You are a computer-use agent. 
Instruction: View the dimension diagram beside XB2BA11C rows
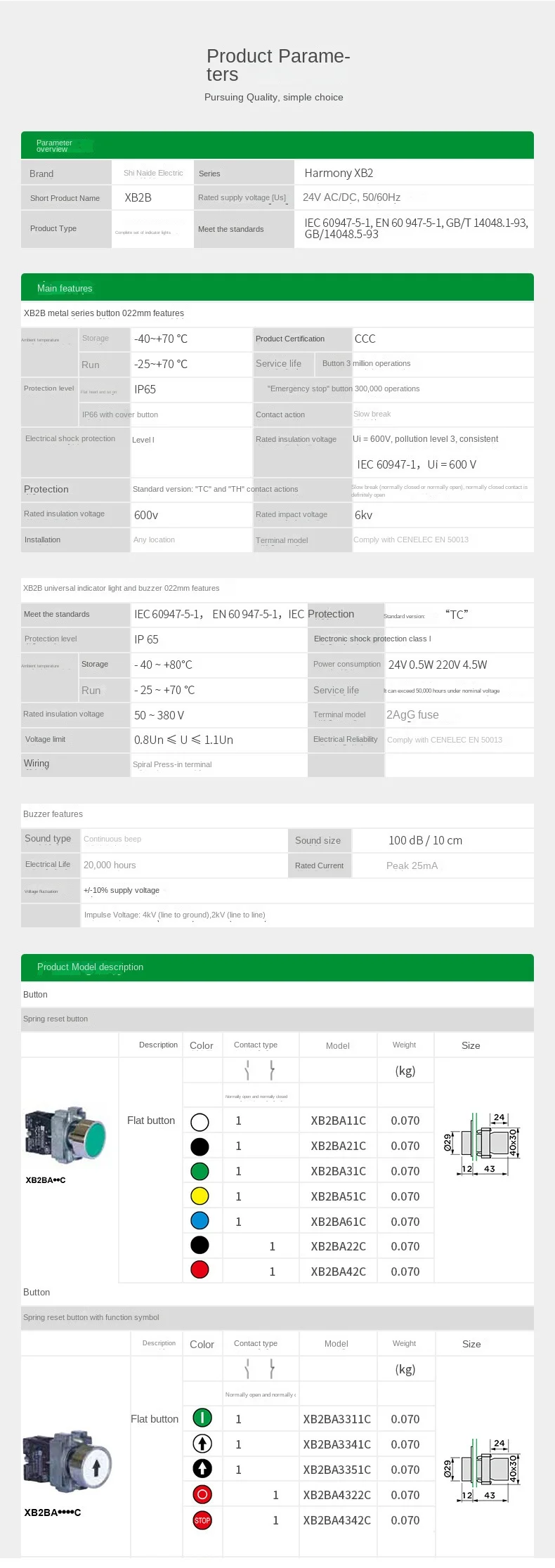click(x=481, y=1144)
